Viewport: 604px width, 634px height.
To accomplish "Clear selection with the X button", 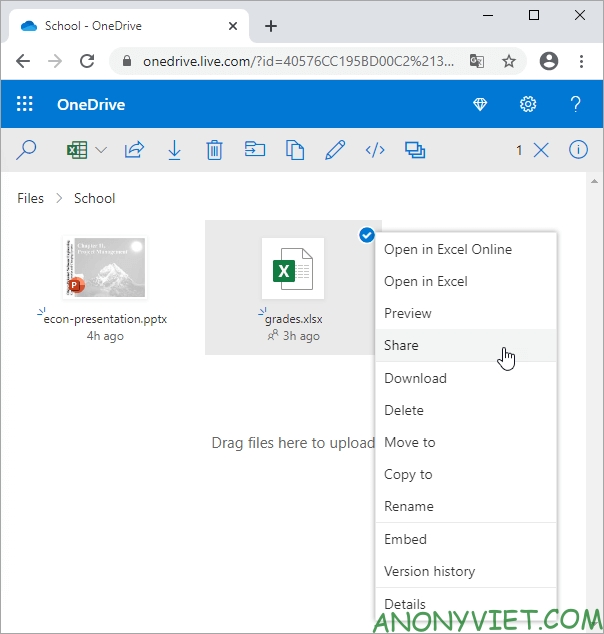I will click(541, 150).
